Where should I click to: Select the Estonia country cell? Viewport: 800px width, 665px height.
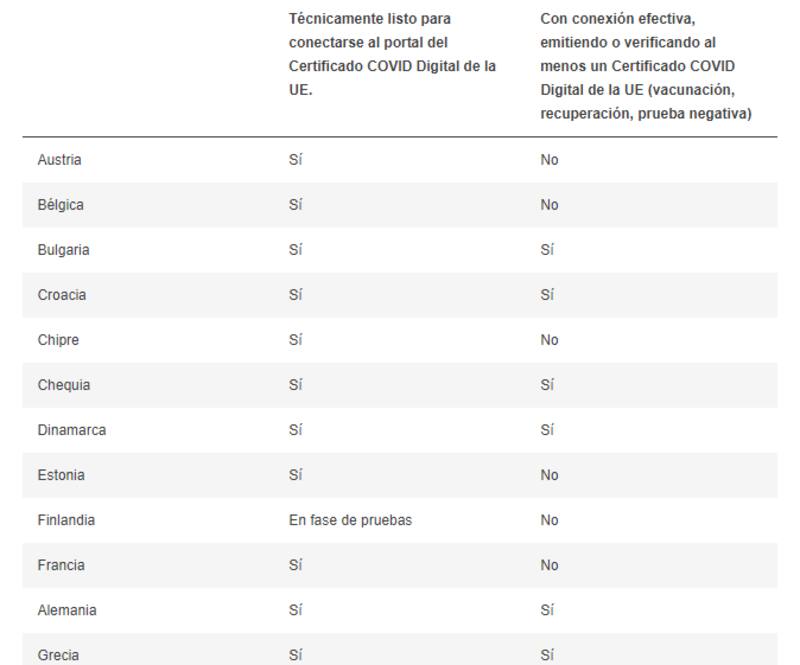coord(61,475)
